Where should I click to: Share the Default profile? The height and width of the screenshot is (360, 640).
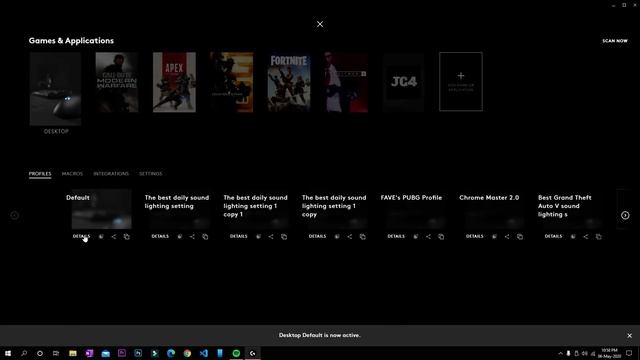coord(114,236)
